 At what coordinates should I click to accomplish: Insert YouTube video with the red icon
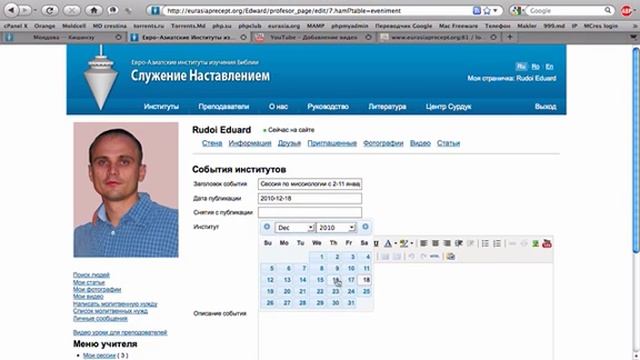(547, 244)
